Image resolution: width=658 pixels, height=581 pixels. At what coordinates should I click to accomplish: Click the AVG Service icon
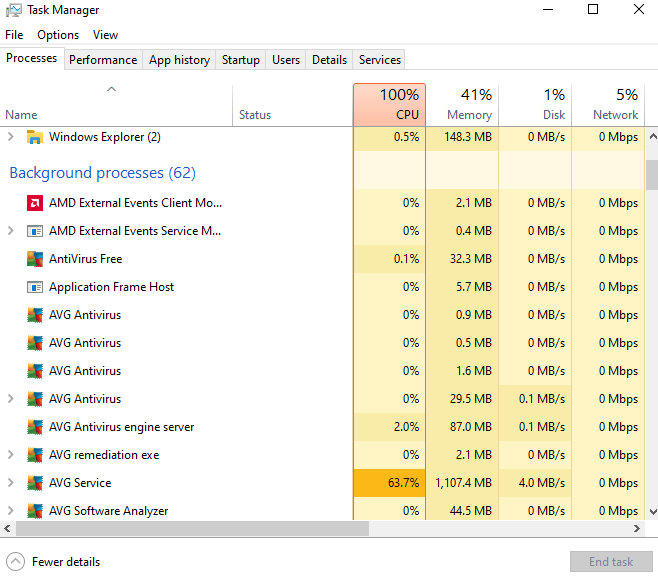point(35,483)
